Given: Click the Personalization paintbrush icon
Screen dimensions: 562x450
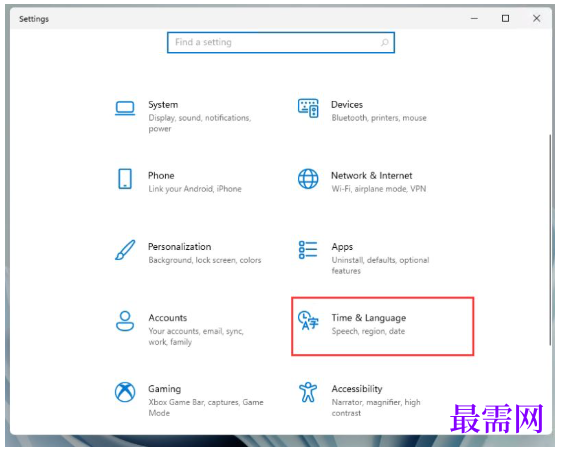Looking at the screenshot, I should pyautogui.click(x=125, y=250).
